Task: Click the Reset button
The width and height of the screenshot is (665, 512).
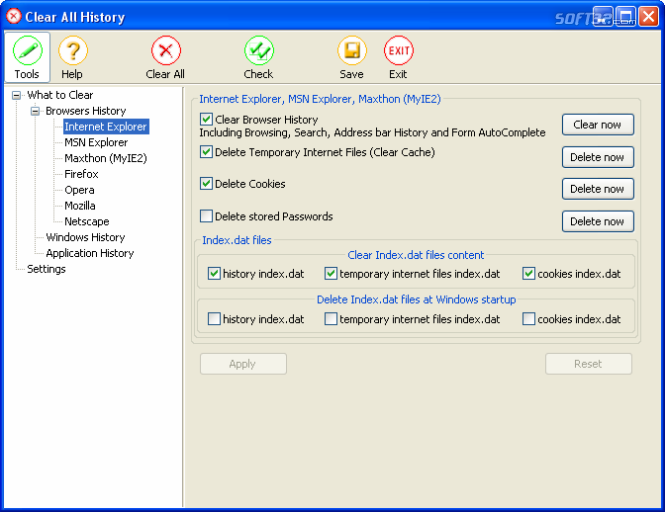Action: point(588,364)
